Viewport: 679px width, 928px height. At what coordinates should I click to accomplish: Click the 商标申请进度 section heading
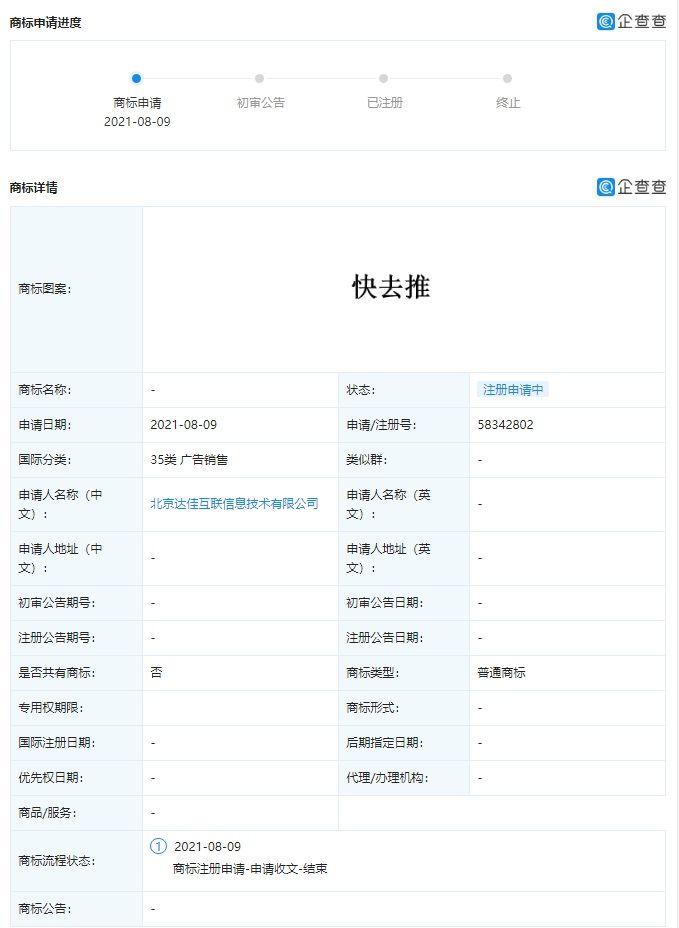pos(46,22)
